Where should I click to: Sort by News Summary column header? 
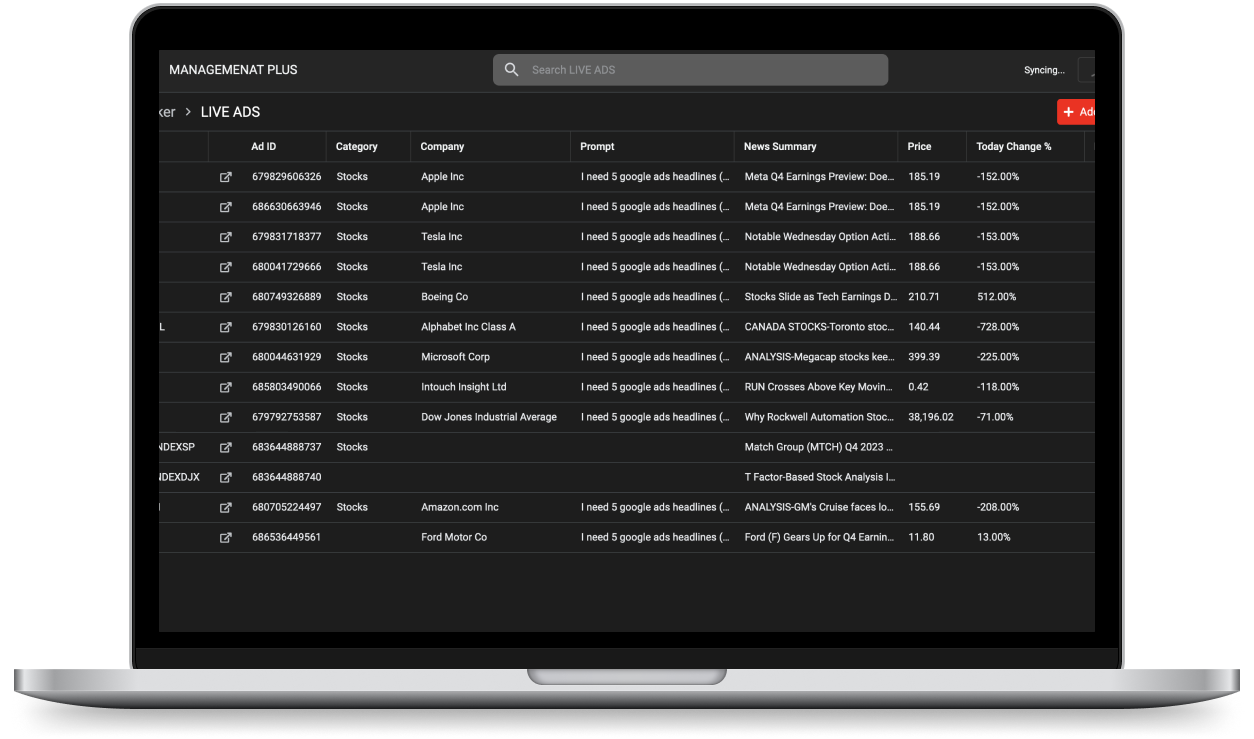(x=780, y=146)
